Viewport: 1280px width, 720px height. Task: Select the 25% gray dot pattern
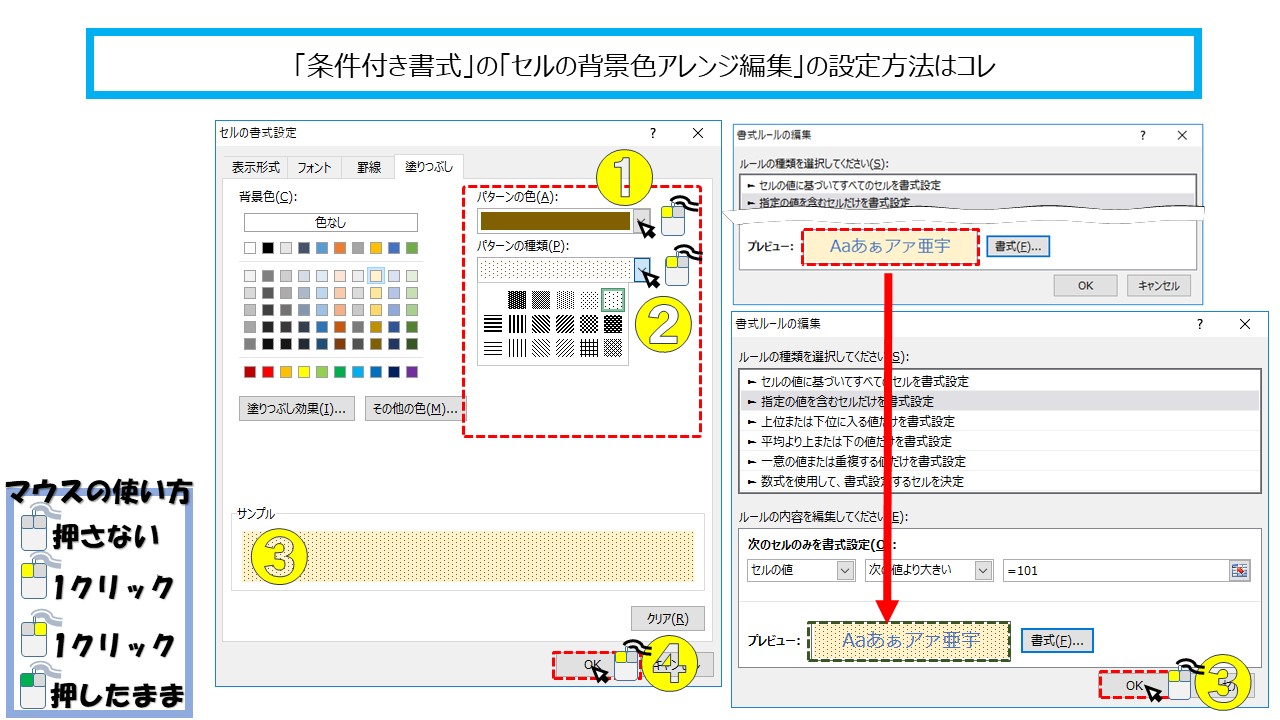coord(565,300)
